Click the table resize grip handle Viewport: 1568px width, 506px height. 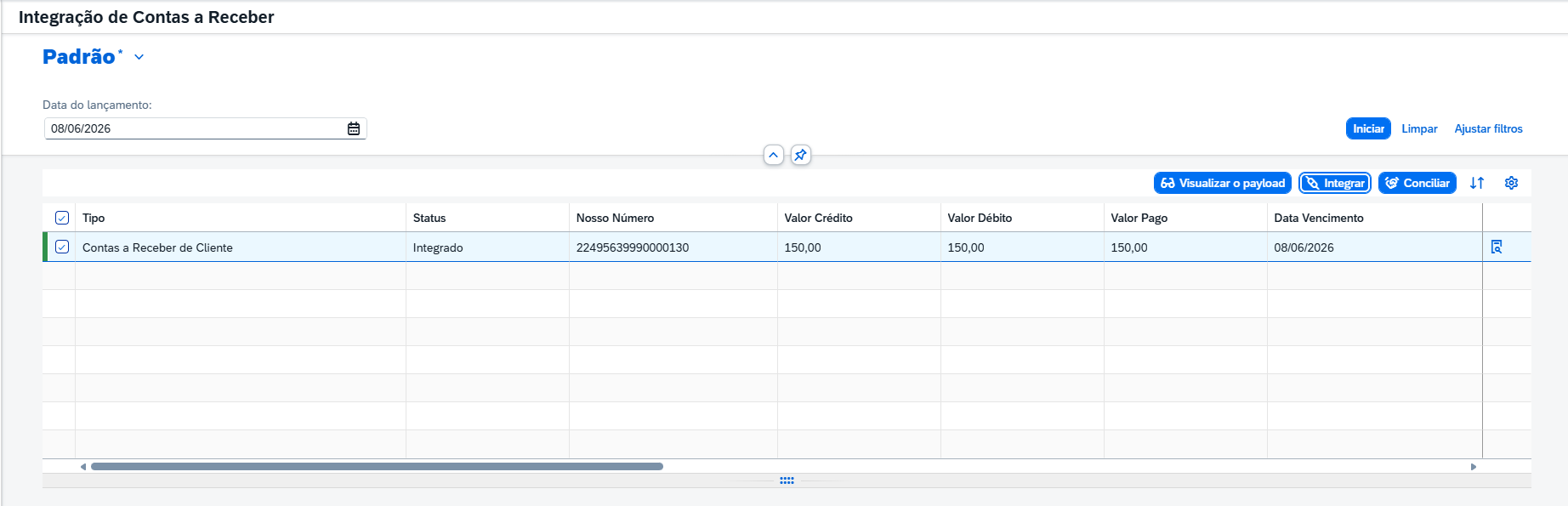(787, 480)
